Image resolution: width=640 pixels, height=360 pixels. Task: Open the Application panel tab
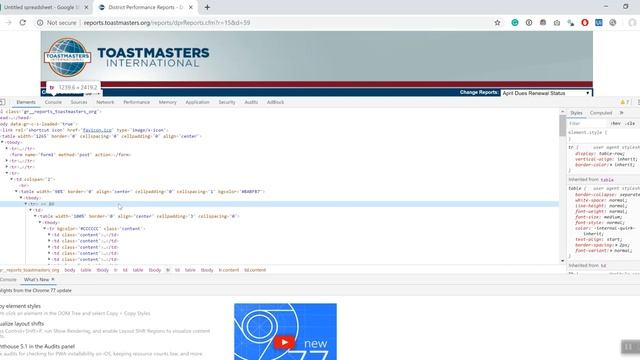coord(197,102)
